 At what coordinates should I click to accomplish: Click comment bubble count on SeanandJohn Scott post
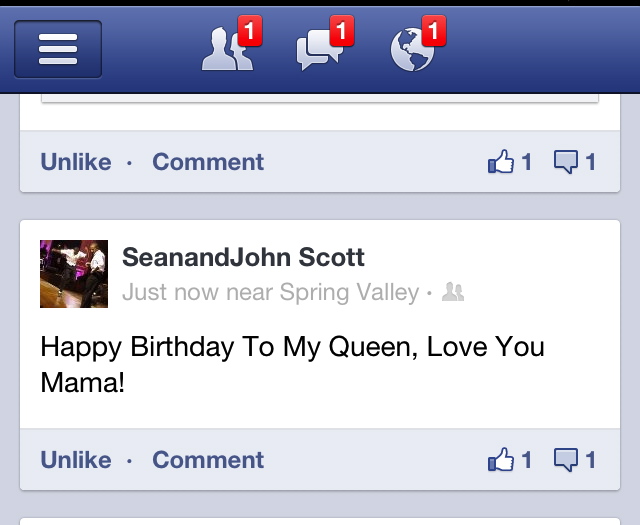point(575,460)
